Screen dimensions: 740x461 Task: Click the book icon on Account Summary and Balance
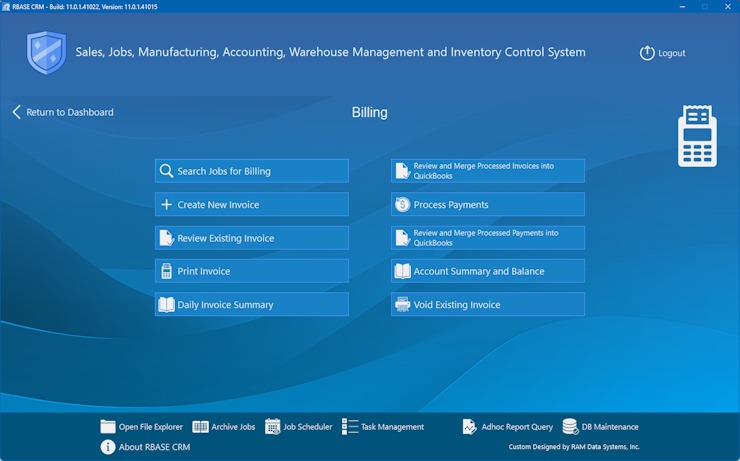(x=403, y=271)
